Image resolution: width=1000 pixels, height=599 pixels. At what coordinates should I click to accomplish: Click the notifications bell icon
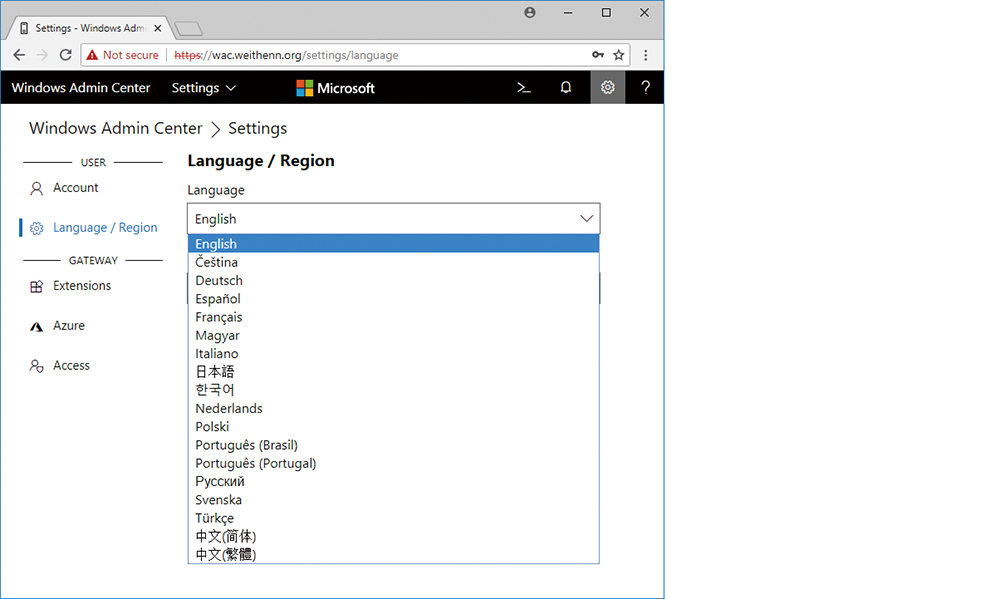click(566, 88)
